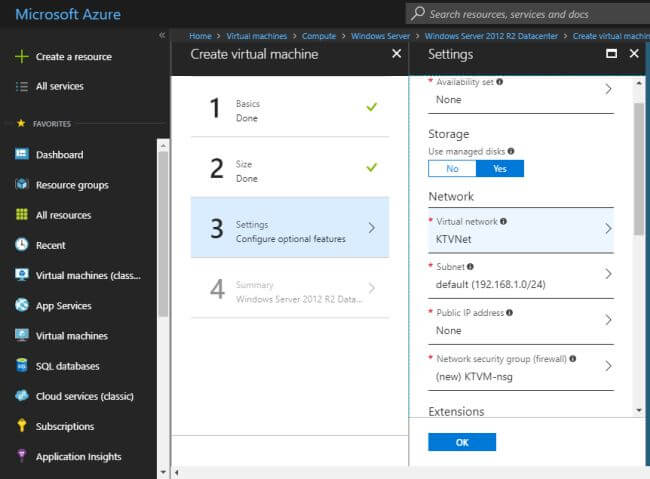Viewport: 650px width, 479px height.
Task: Click the All resources grid icon
Action: [21, 215]
